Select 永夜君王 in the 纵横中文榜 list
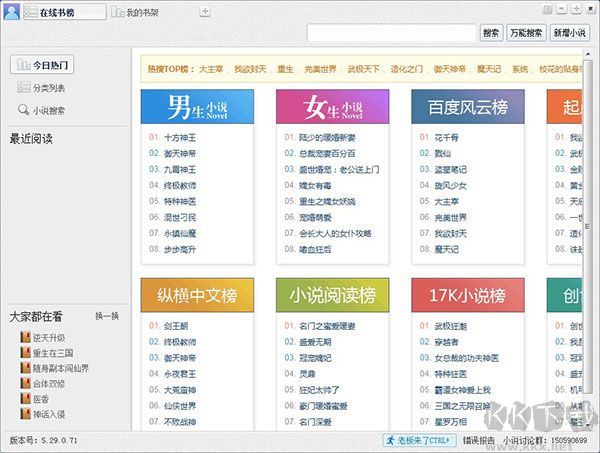 pyautogui.click(x=180, y=374)
